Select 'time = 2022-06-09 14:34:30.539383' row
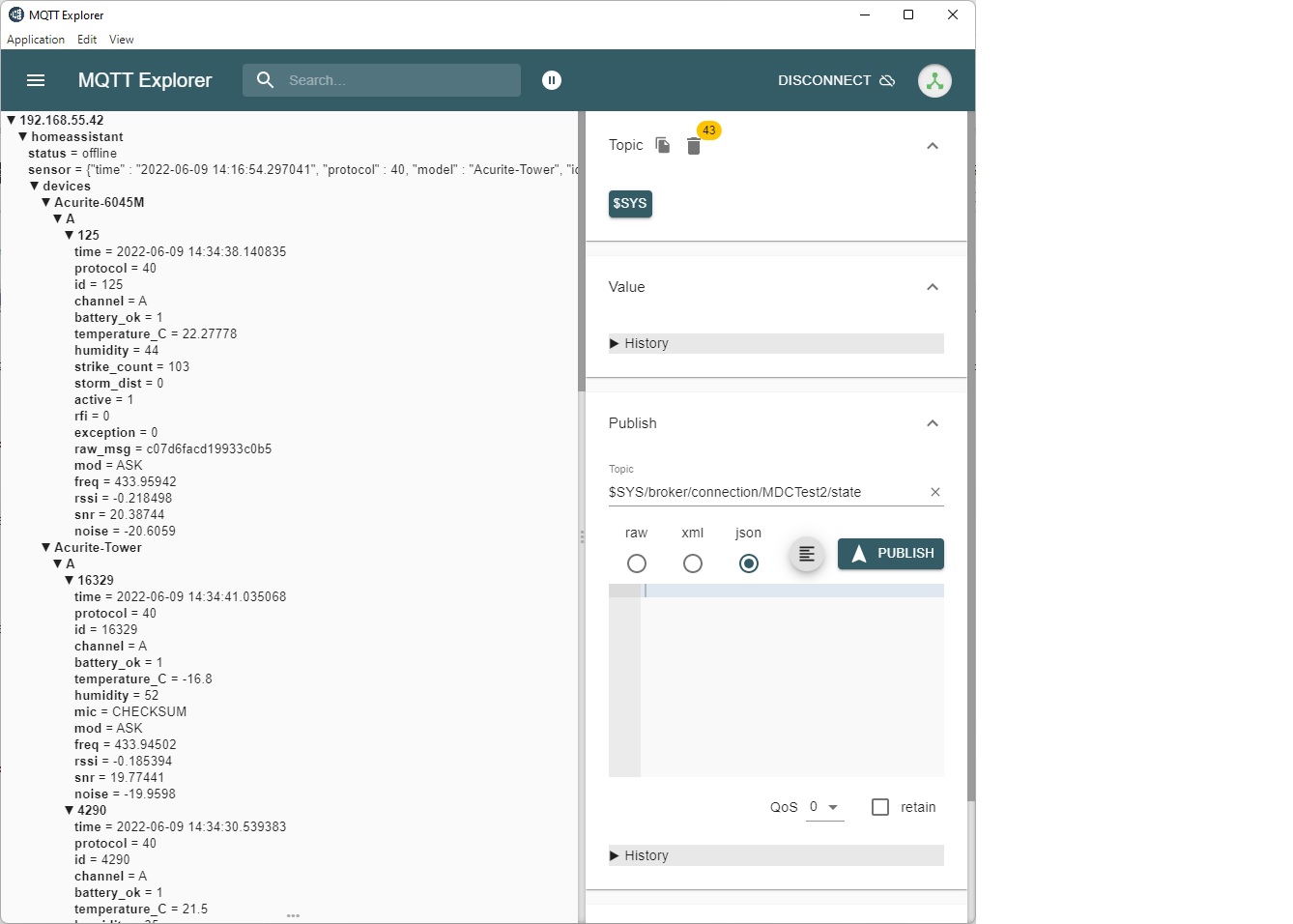The image size is (1293, 924). pyautogui.click(x=181, y=826)
